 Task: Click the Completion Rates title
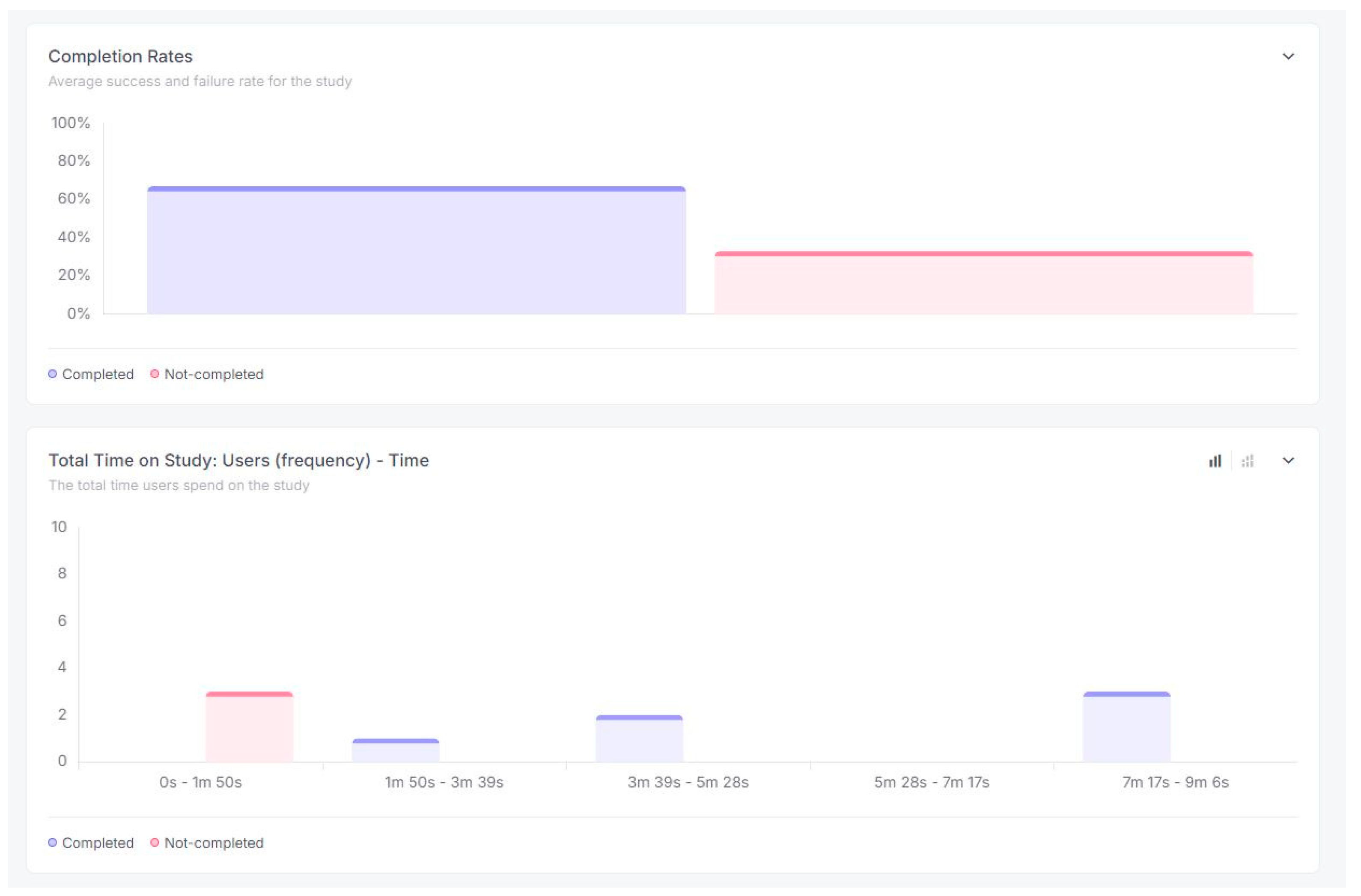(x=121, y=57)
